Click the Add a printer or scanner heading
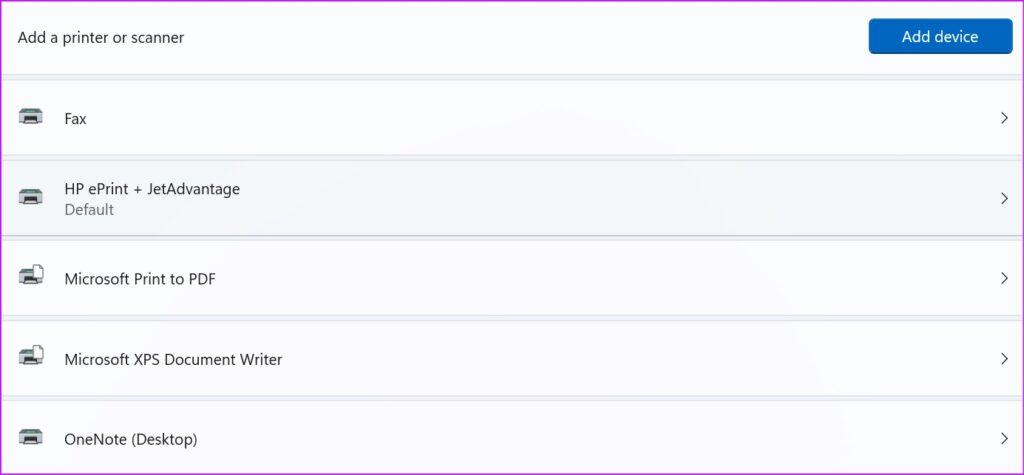 click(x=101, y=37)
